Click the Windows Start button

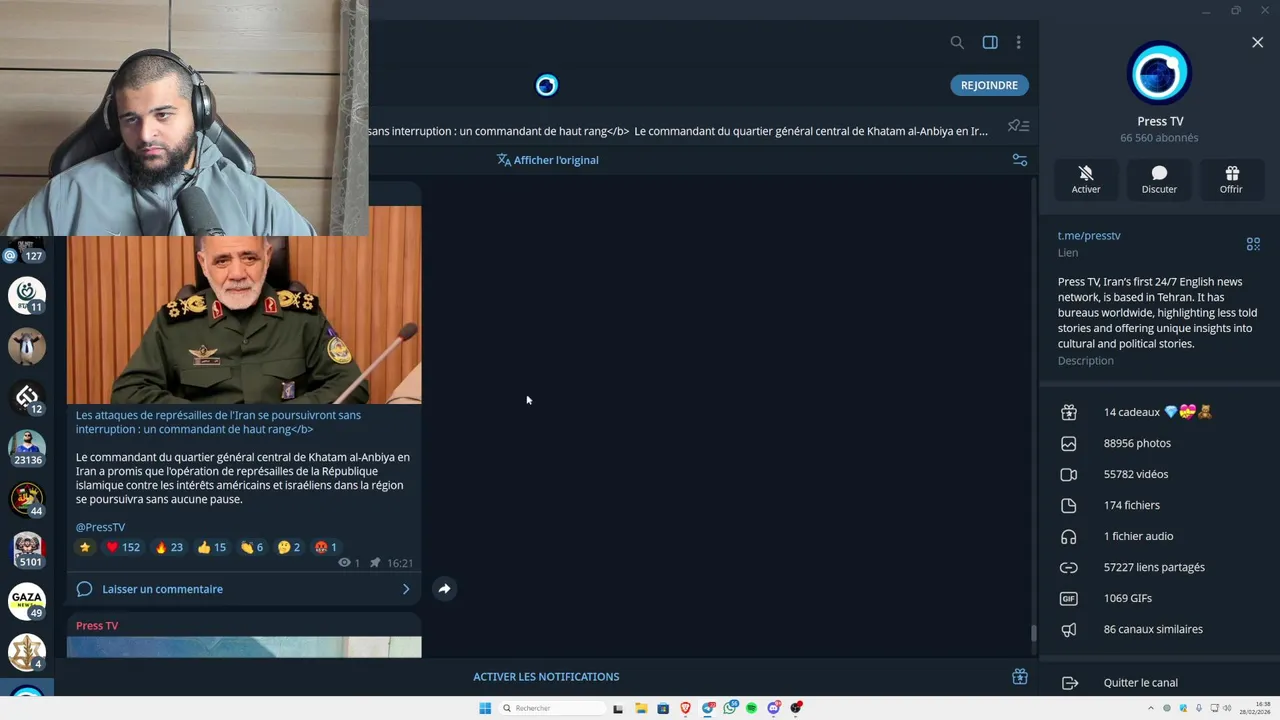[485, 708]
